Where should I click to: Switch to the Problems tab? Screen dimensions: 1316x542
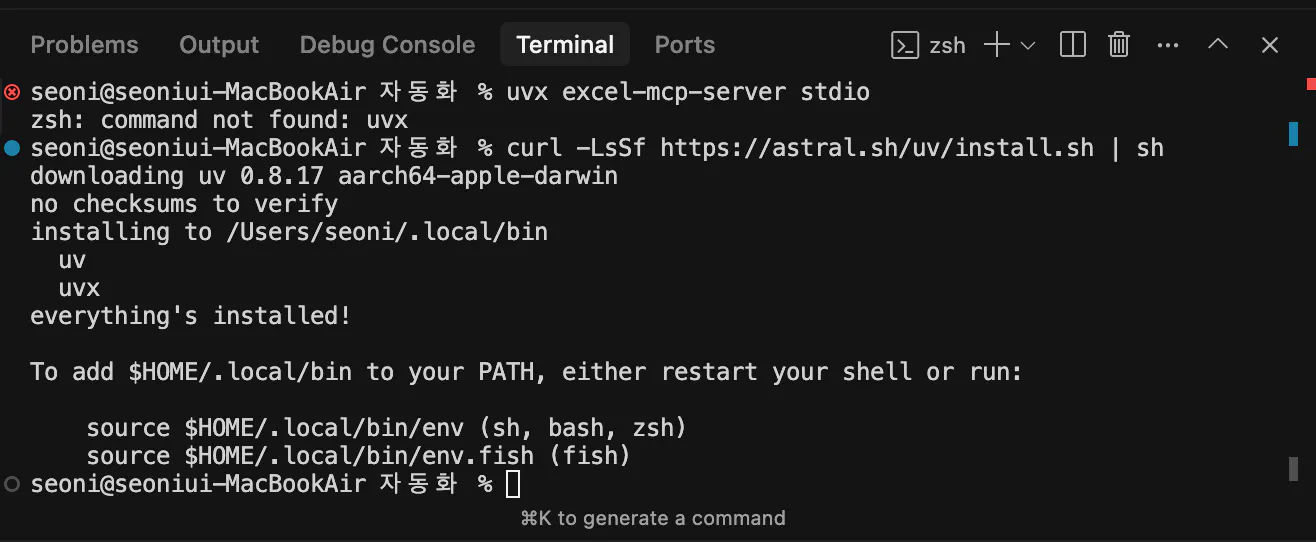(x=84, y=45)
